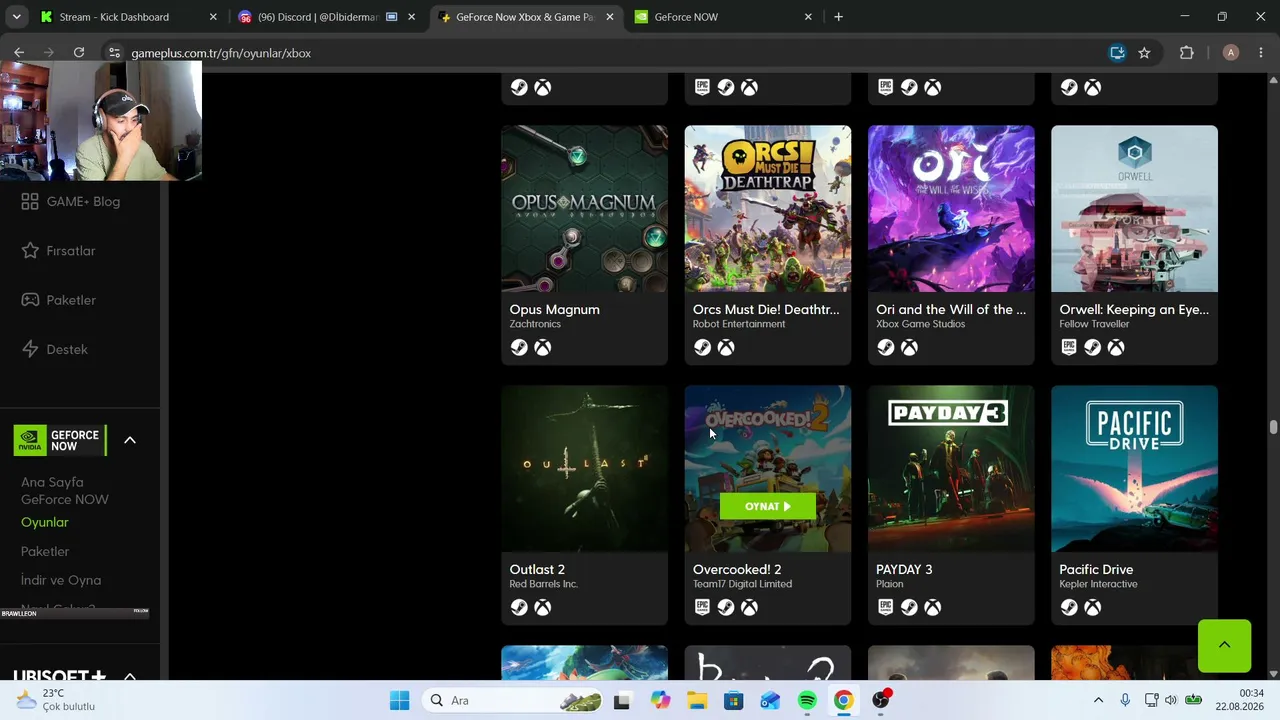Screen dimensions: 1280x720
Task: View site information for gameplus.com.tr
Action: tap(114, 53)
